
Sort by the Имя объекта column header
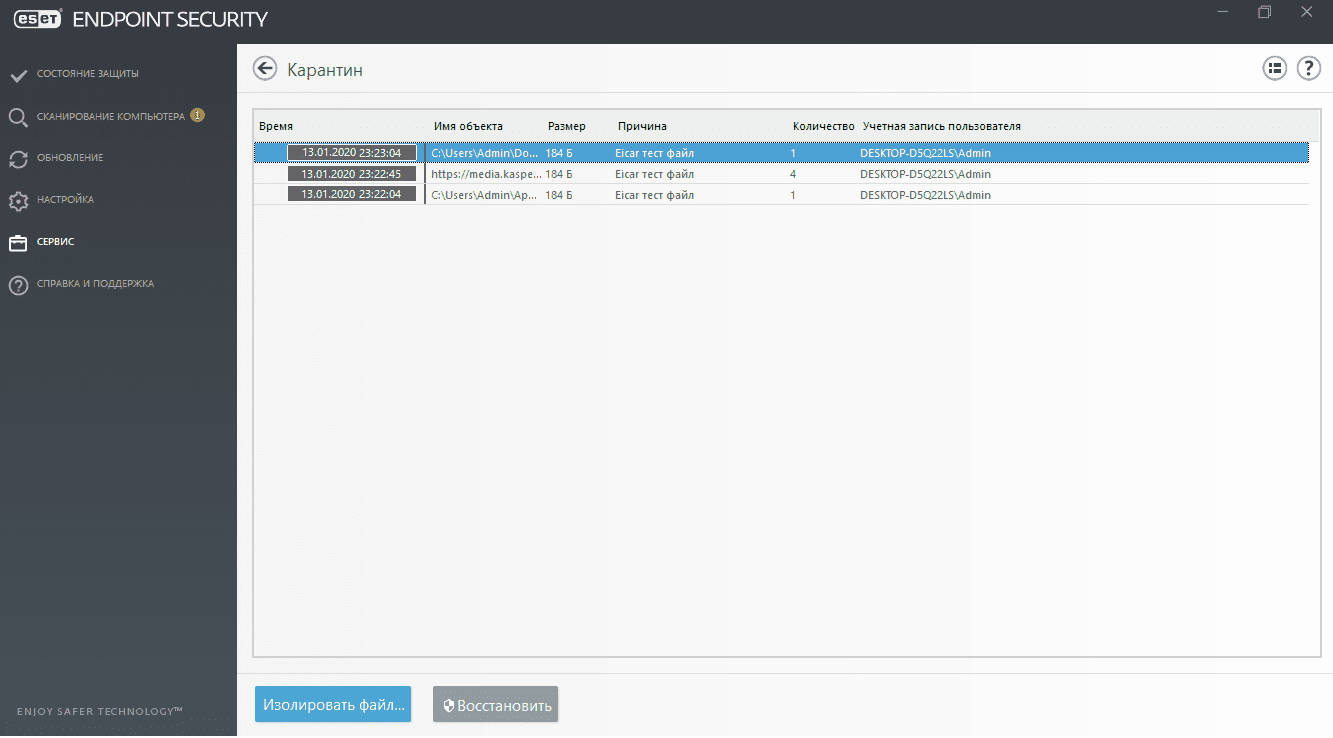(x=468, y=127)
